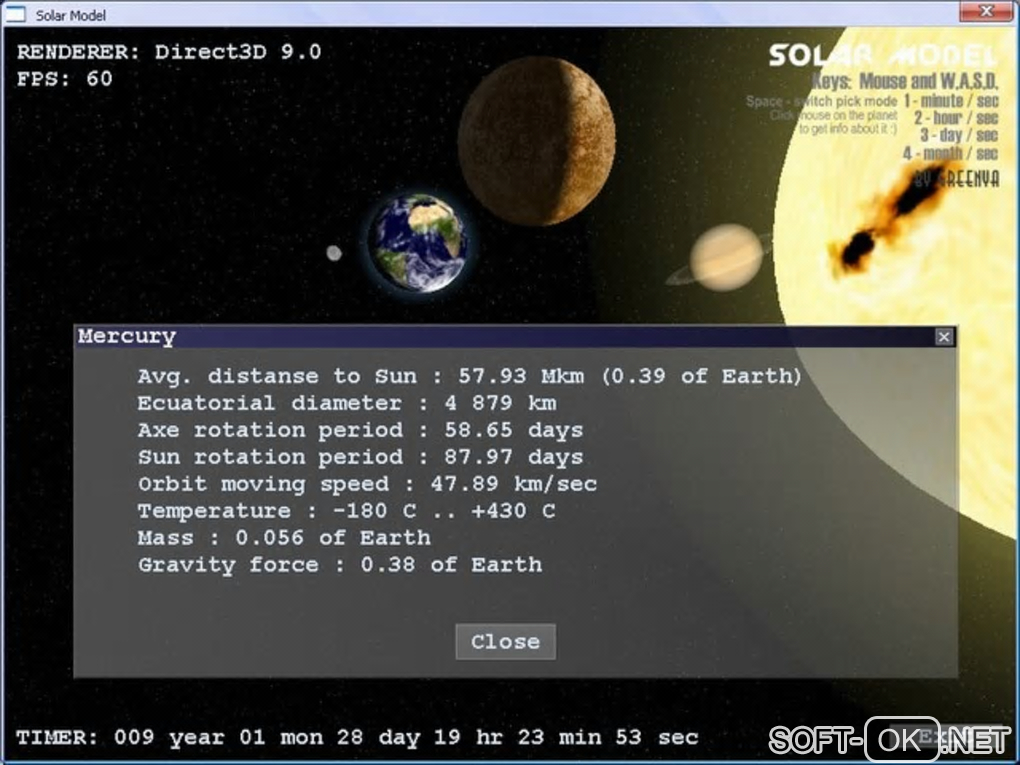Click 'Space - switch pick mode' hint

point(822,101)
